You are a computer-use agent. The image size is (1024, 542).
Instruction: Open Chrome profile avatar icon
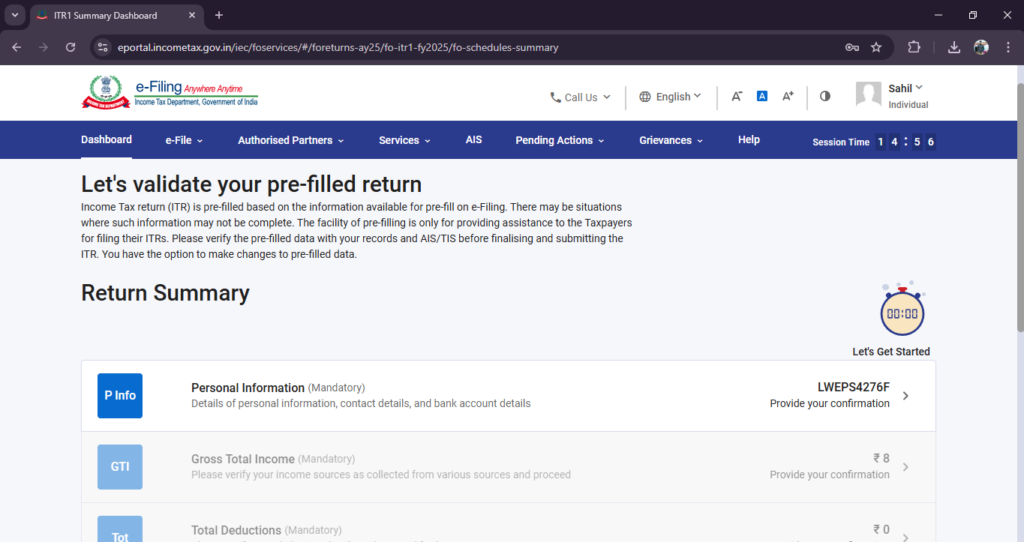[x=981, y=47]
